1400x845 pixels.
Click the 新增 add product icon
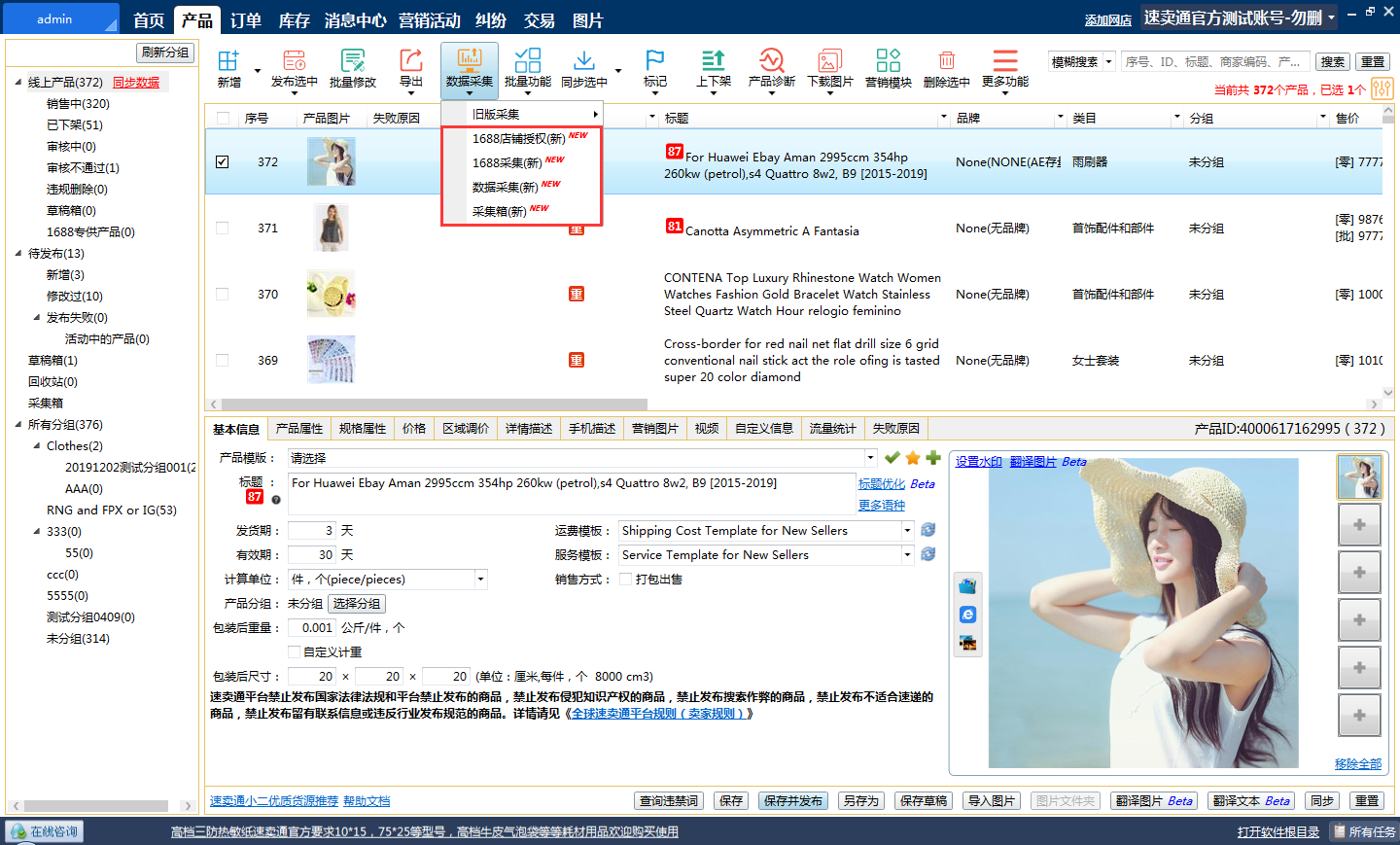tap(228, 60)
